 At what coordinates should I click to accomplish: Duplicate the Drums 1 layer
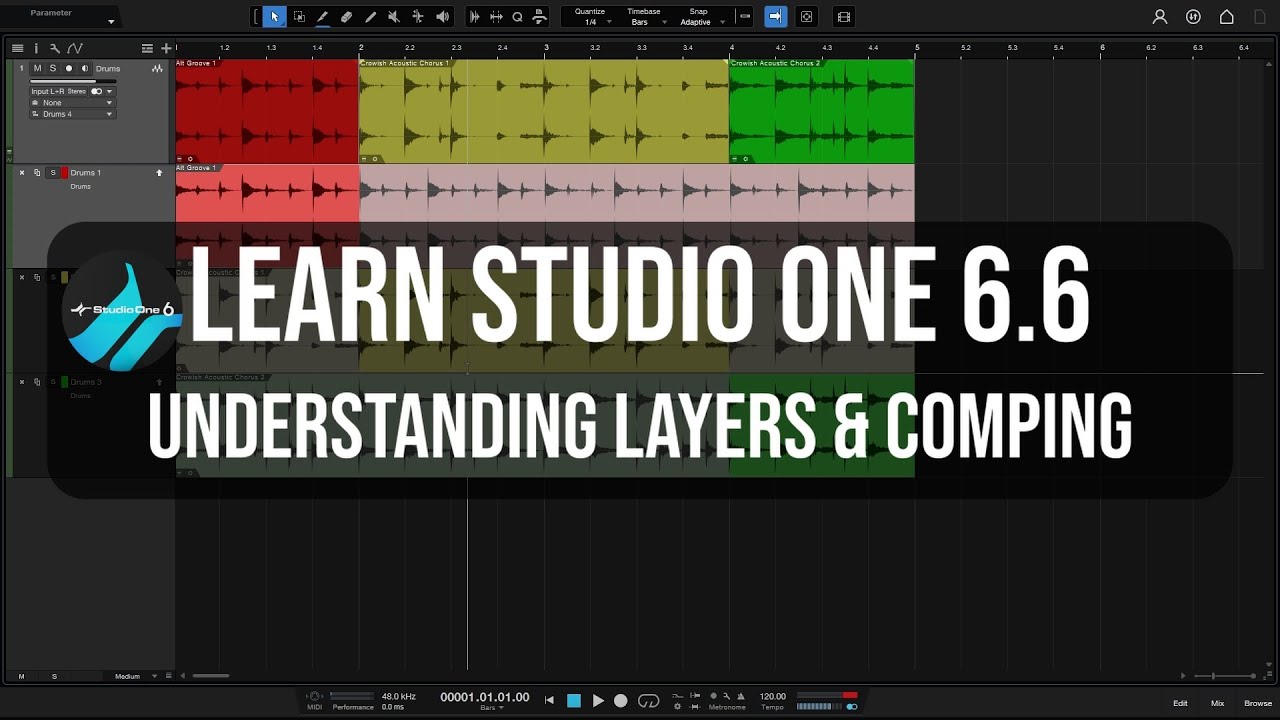(37, 173)
